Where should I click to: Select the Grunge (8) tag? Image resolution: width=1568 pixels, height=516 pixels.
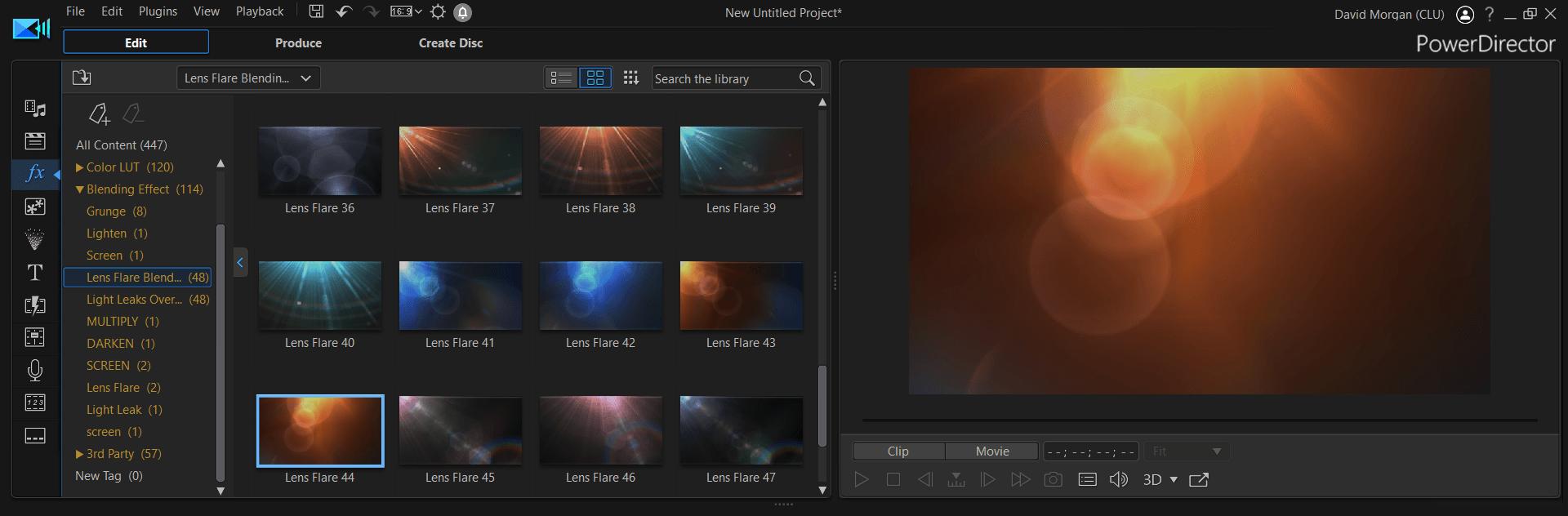pyautogui.click(x=117, y=211)
